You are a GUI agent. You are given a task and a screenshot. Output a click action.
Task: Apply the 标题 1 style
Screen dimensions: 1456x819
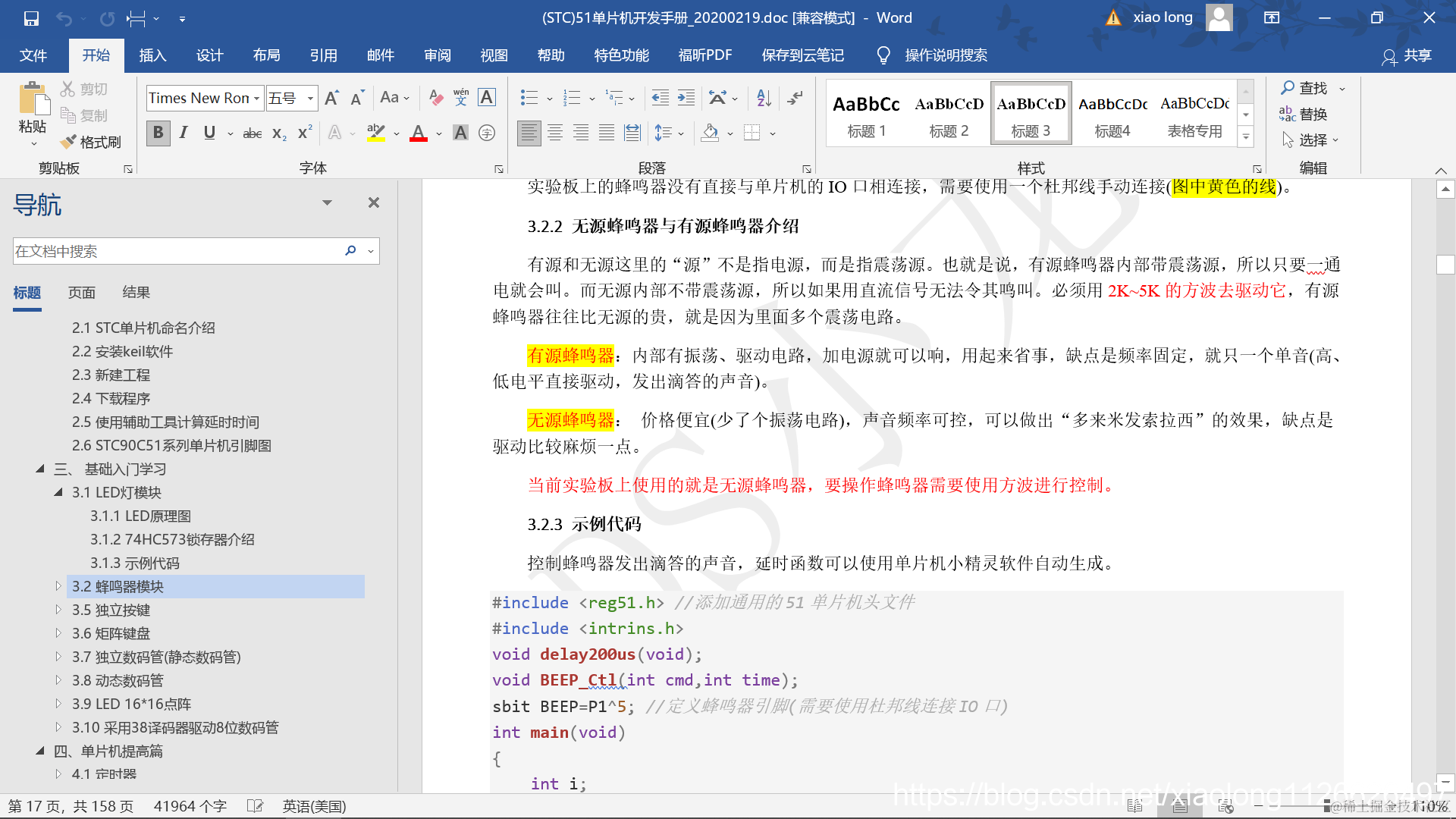(866, 114)
